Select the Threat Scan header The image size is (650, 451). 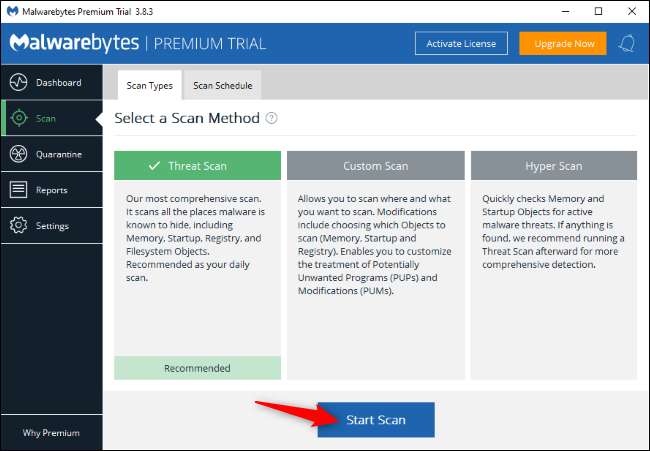tap(197, 165)
